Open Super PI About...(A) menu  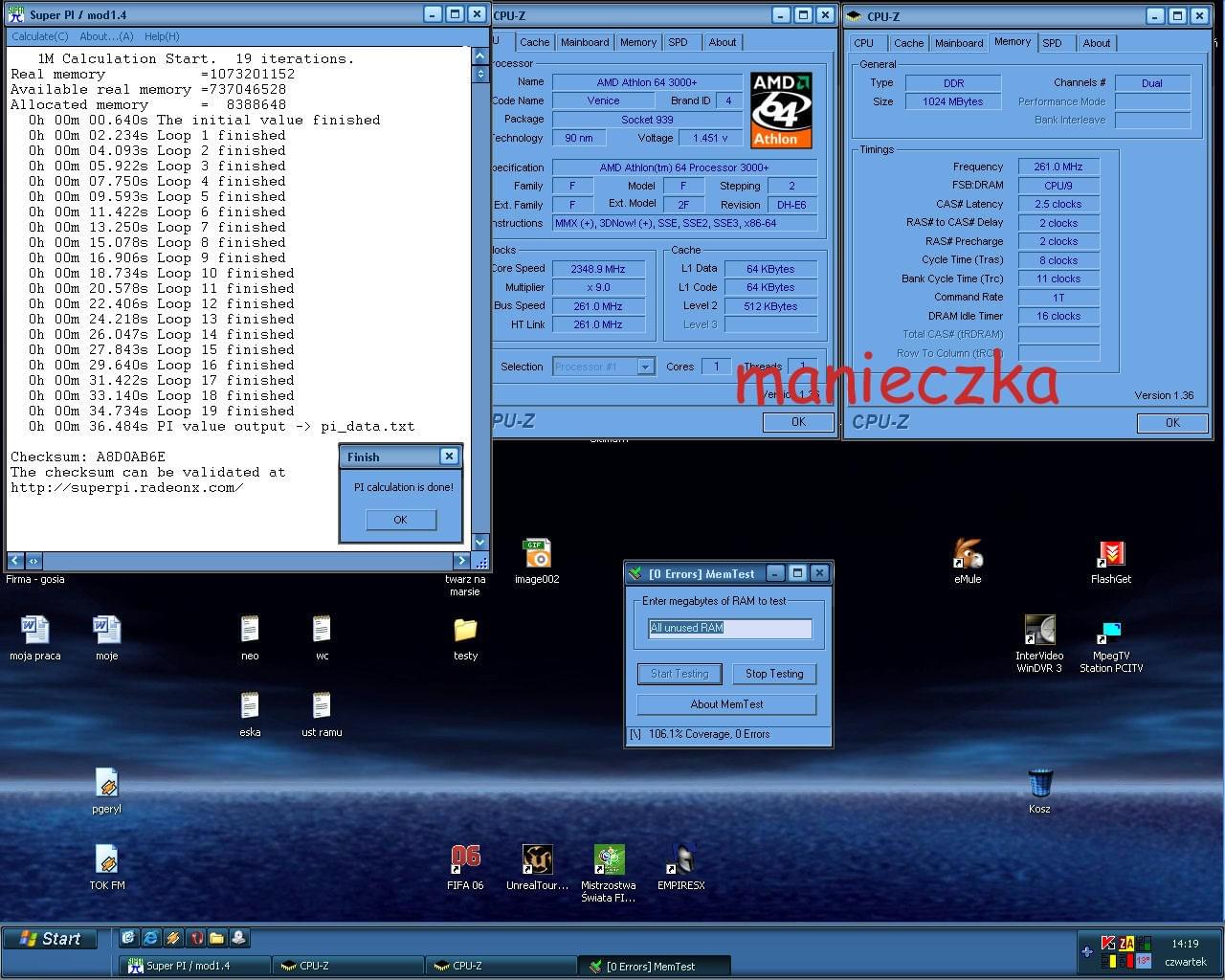[x=106, y=36]
